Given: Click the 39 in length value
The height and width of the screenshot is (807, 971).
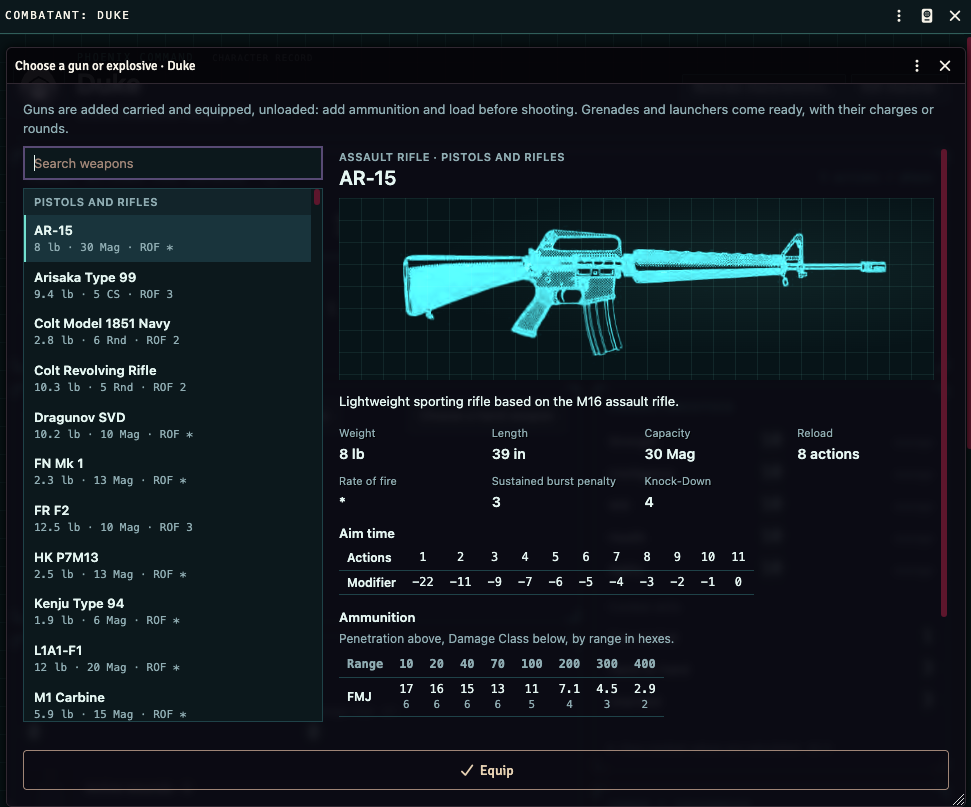Looking at the screenshot, I should pyautogui.click(x=508, y=454).
